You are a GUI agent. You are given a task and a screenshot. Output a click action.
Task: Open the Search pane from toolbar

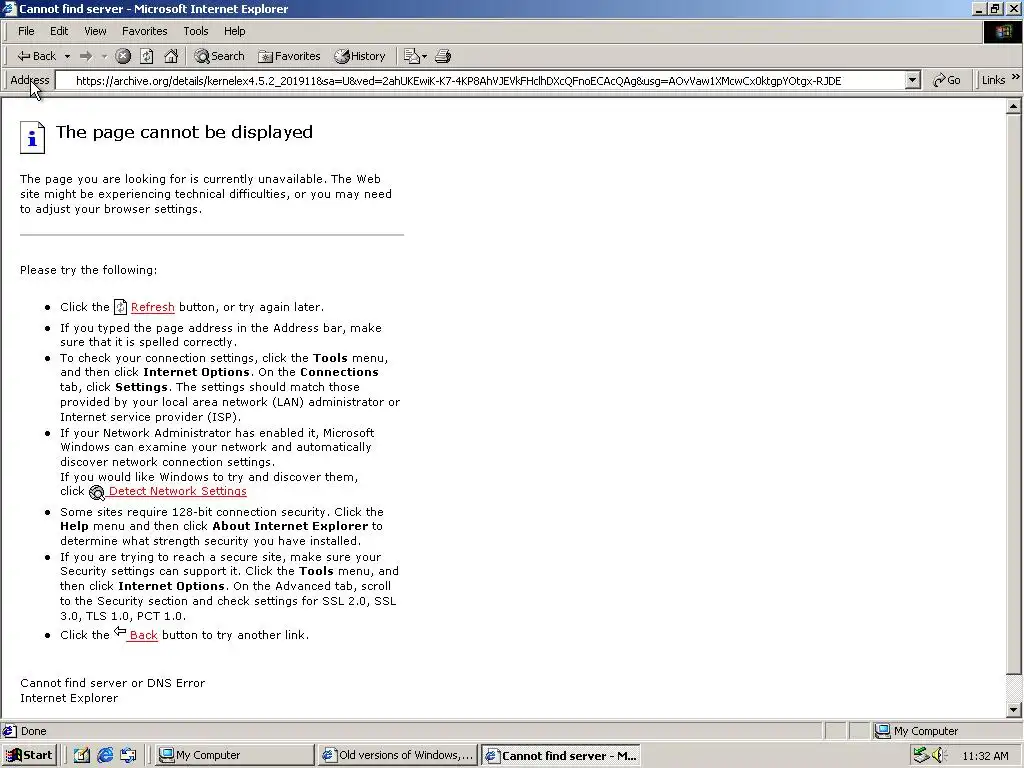[x=219, y=56]
